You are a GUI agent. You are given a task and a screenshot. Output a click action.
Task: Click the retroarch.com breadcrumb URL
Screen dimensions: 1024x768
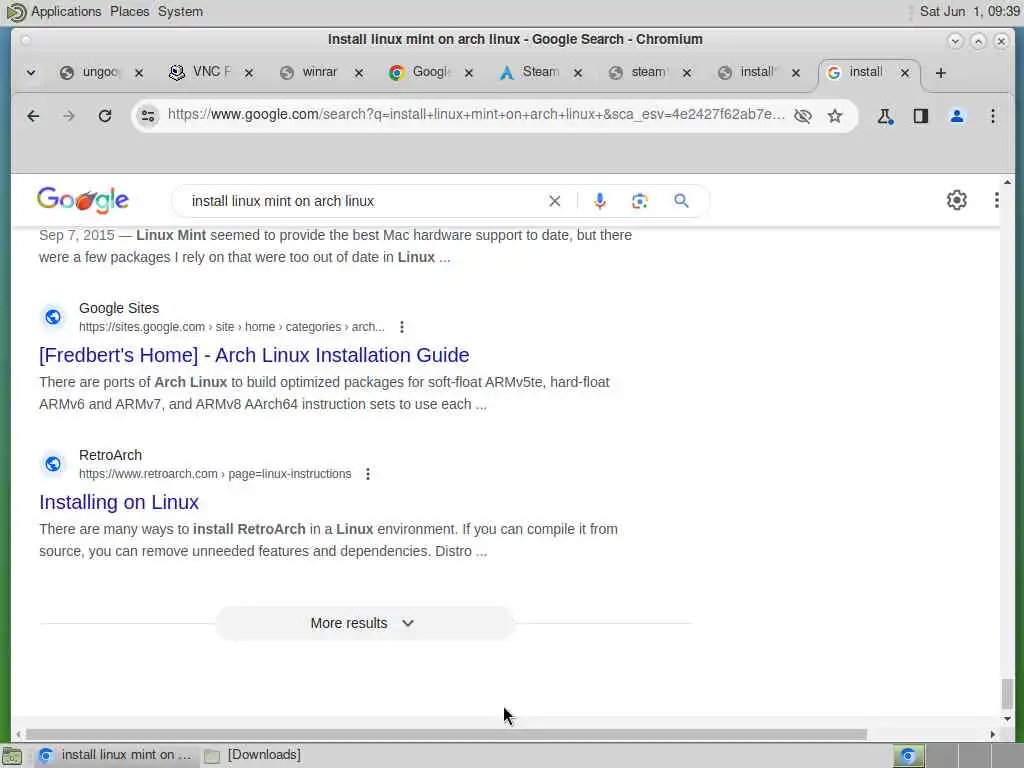(x=215, y=474)
